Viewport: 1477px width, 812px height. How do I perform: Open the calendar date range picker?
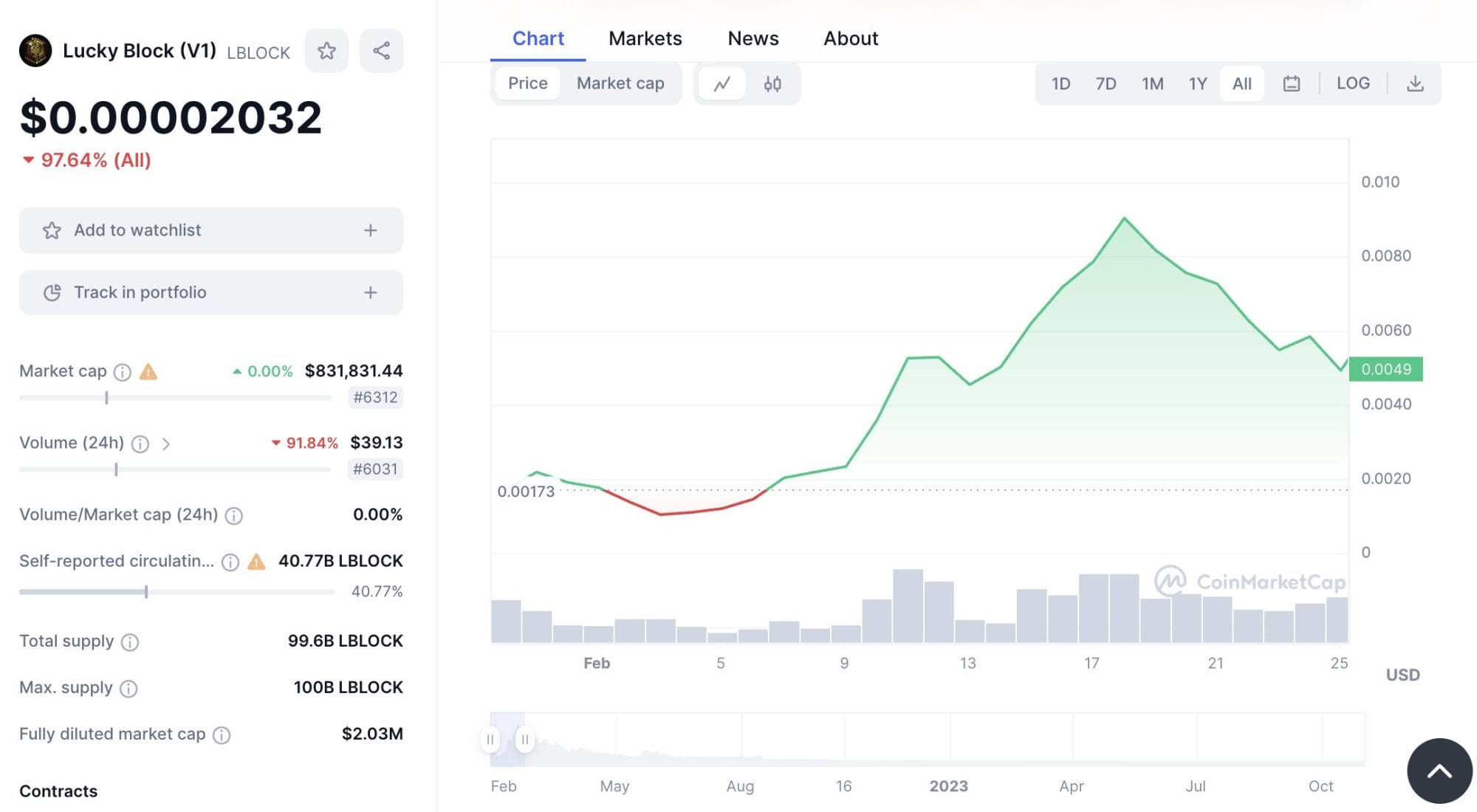point(1291,83)
